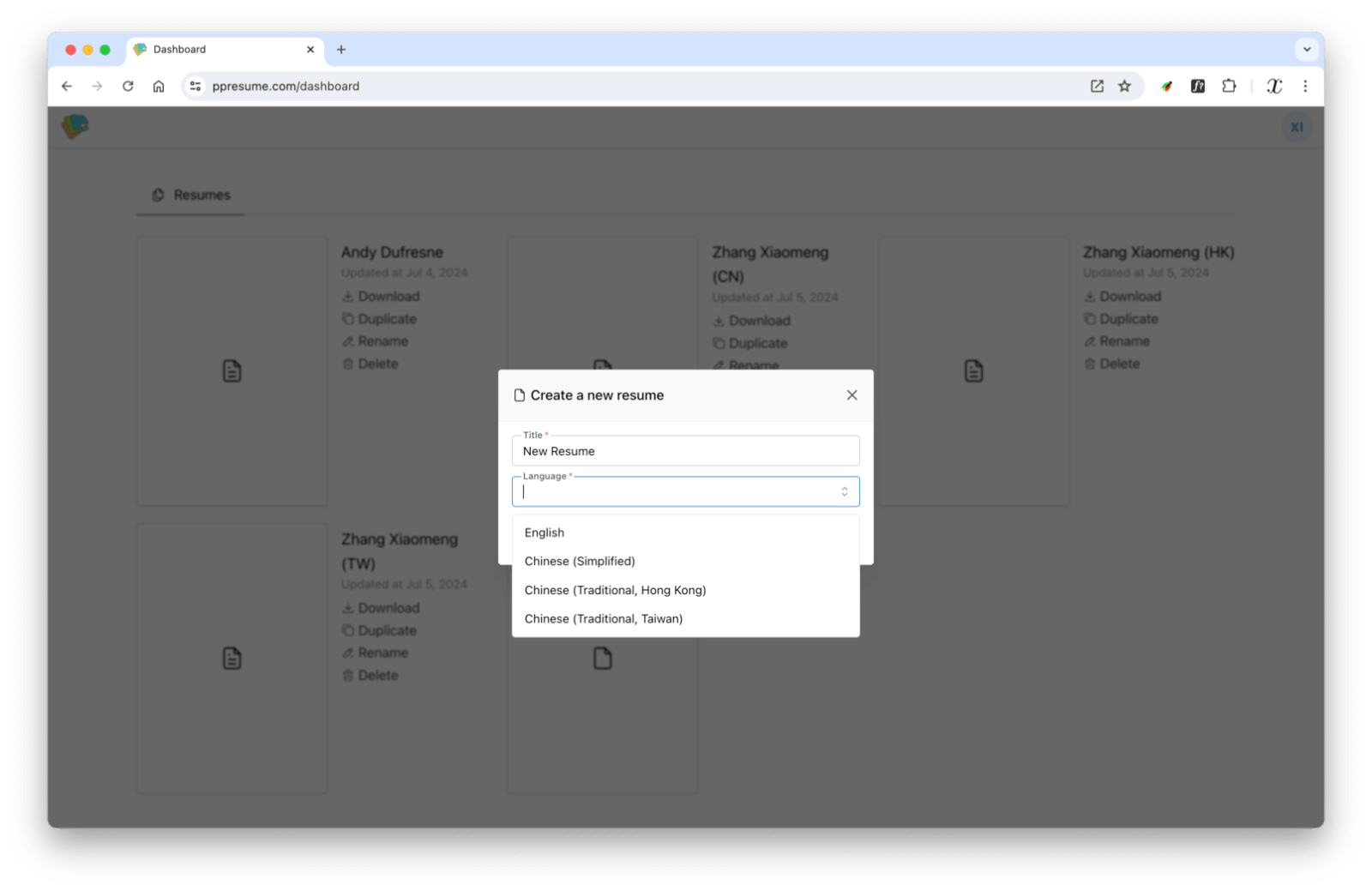Open the browser extensions puzzle icon
Viewport: 1372px width, 891px height.
point(1229,86)
